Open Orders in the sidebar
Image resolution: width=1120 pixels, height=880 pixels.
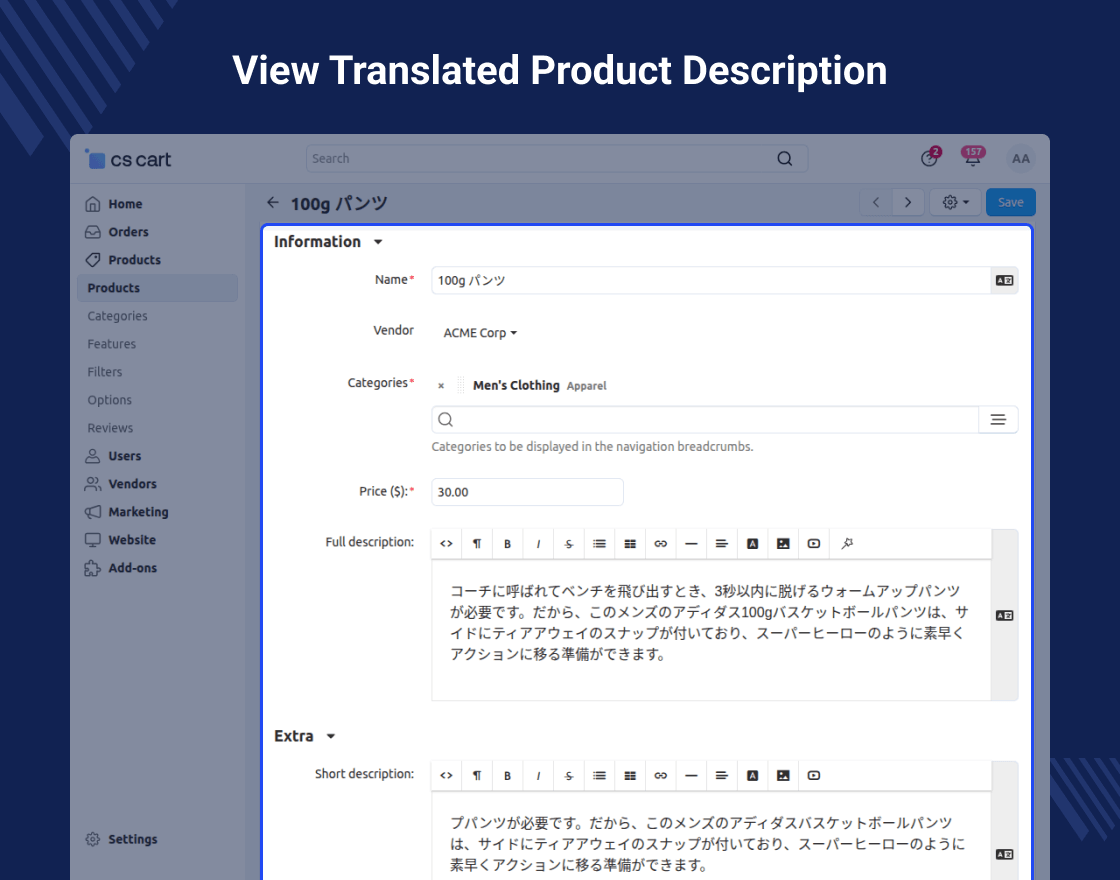click(x=128, y=232)
